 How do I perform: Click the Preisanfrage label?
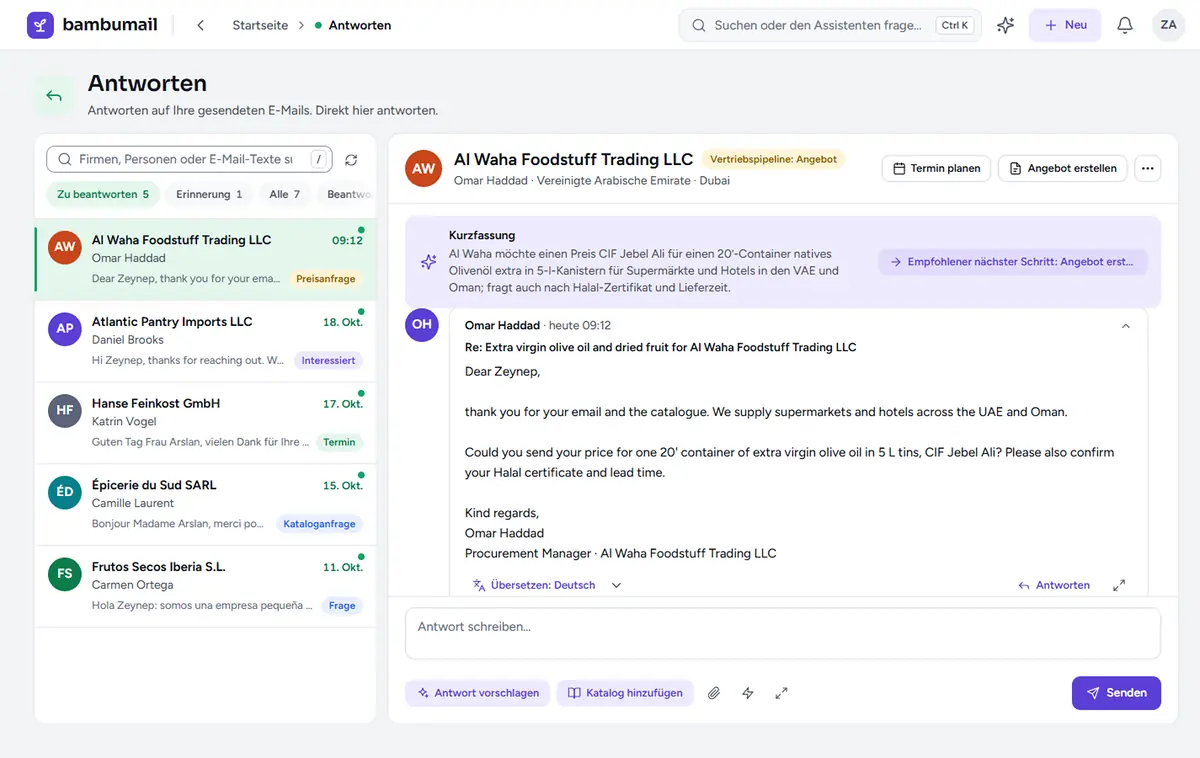point(326,279)
